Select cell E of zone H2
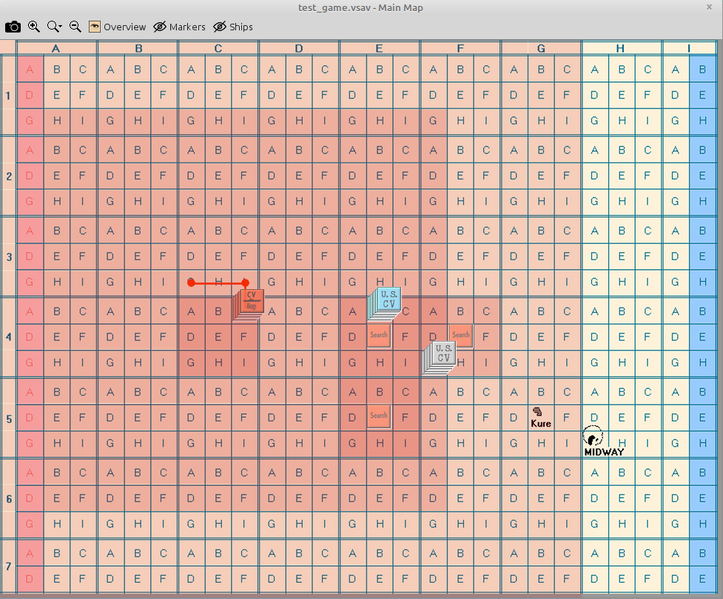723x599 pixels. [x=622, y=176]
